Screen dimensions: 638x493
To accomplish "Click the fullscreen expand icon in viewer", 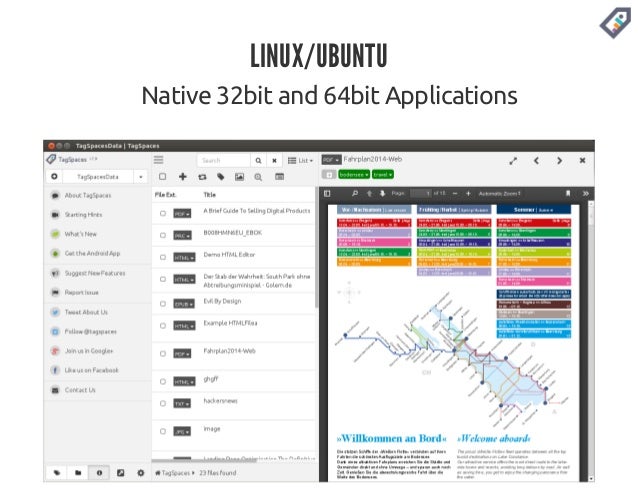I will coord(513,161).
